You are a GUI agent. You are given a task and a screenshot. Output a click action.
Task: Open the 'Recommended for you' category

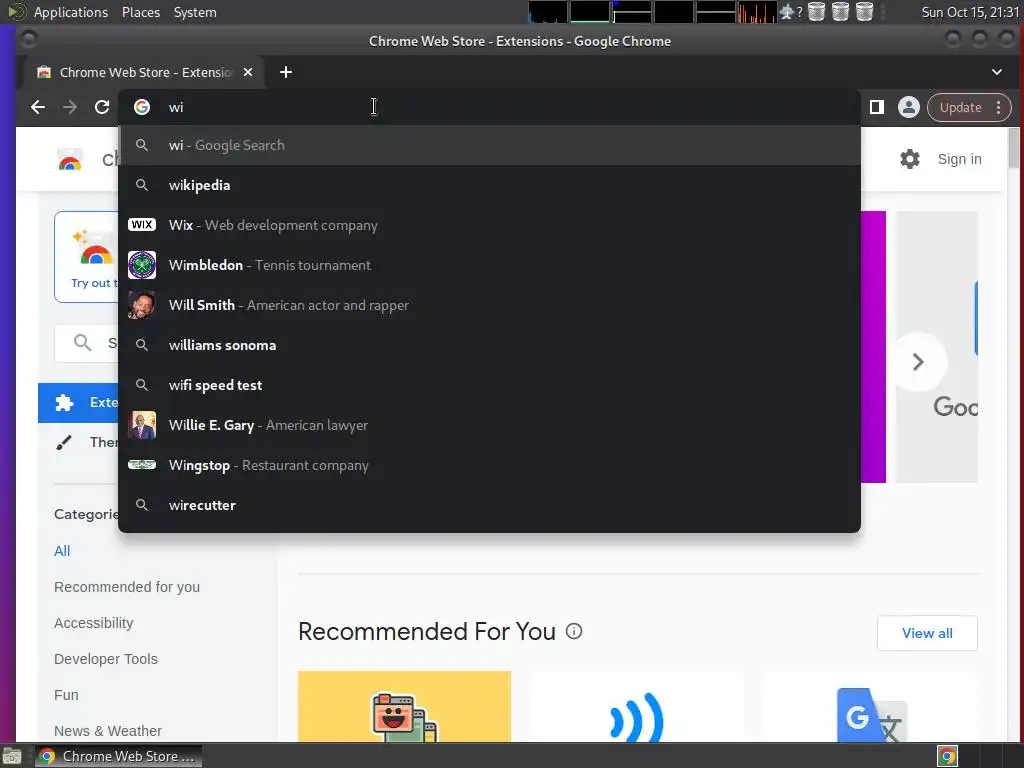(127, 586)
